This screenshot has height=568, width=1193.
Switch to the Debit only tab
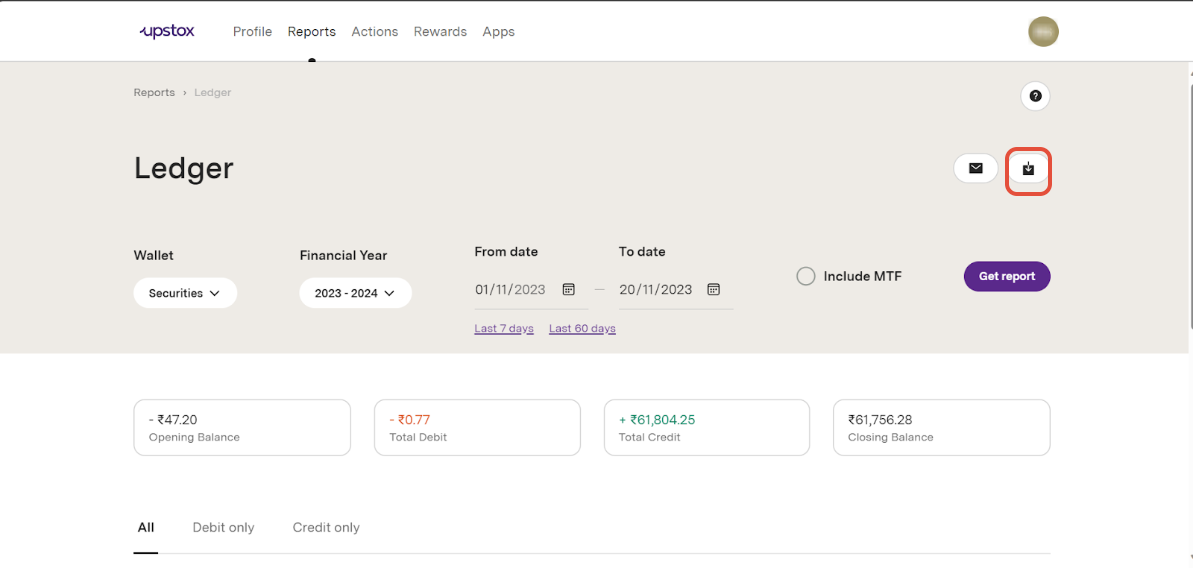(x=223, y=527)
